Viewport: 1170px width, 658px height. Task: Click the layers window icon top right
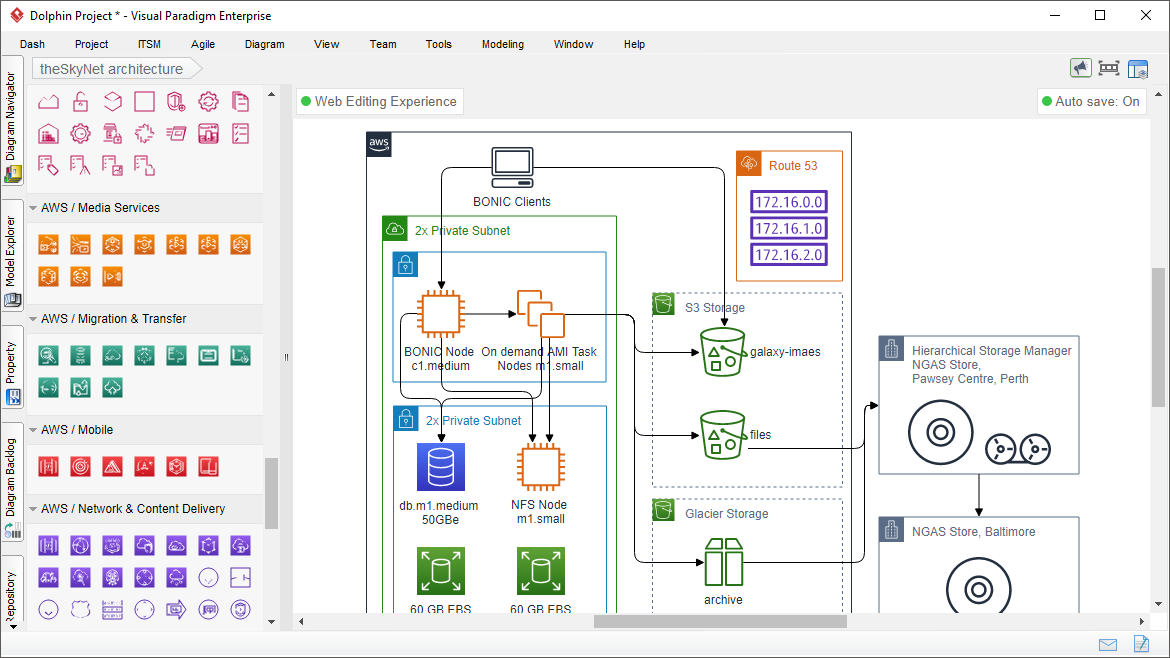coord(1137,67)
